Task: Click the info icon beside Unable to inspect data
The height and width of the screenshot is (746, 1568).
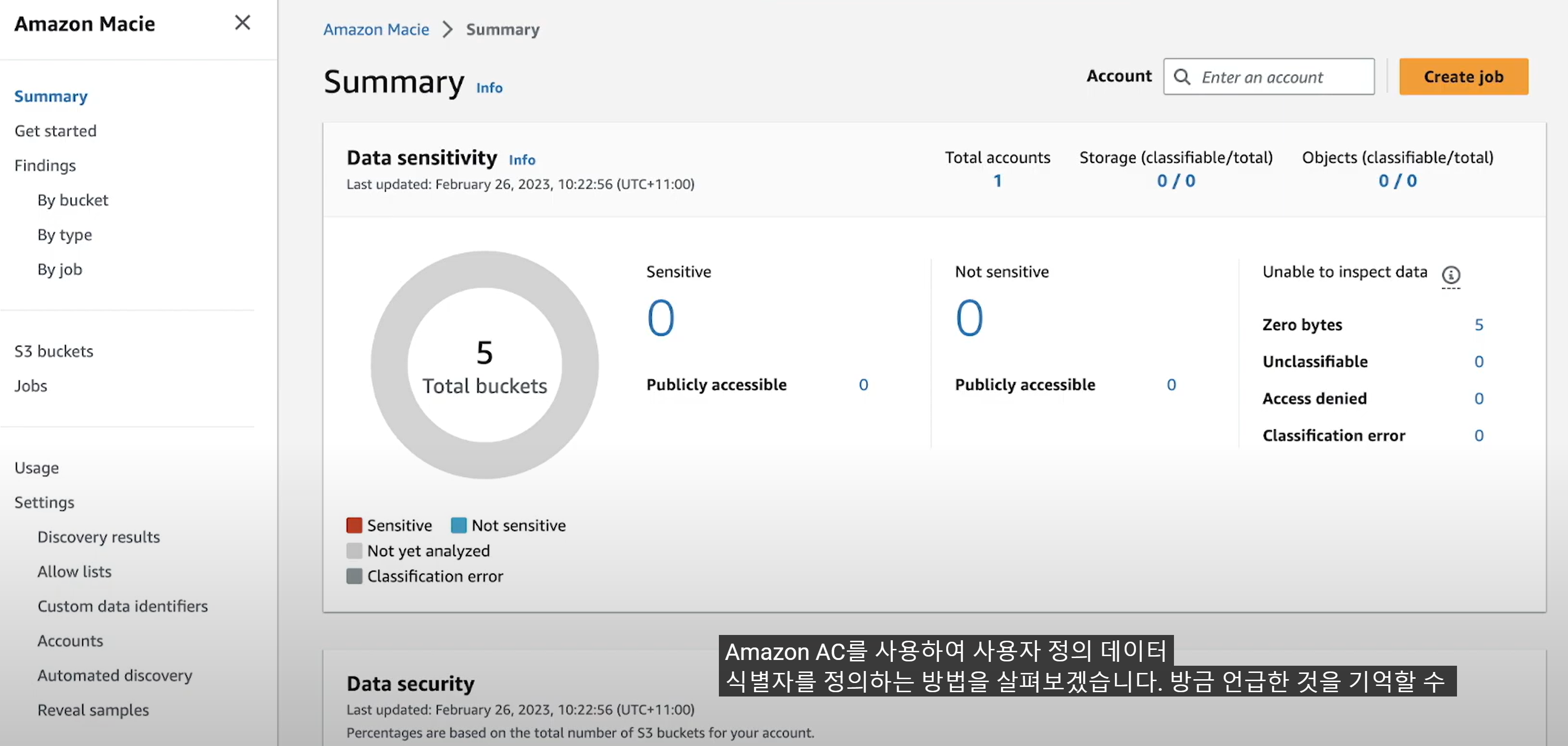Action: 1451,275
